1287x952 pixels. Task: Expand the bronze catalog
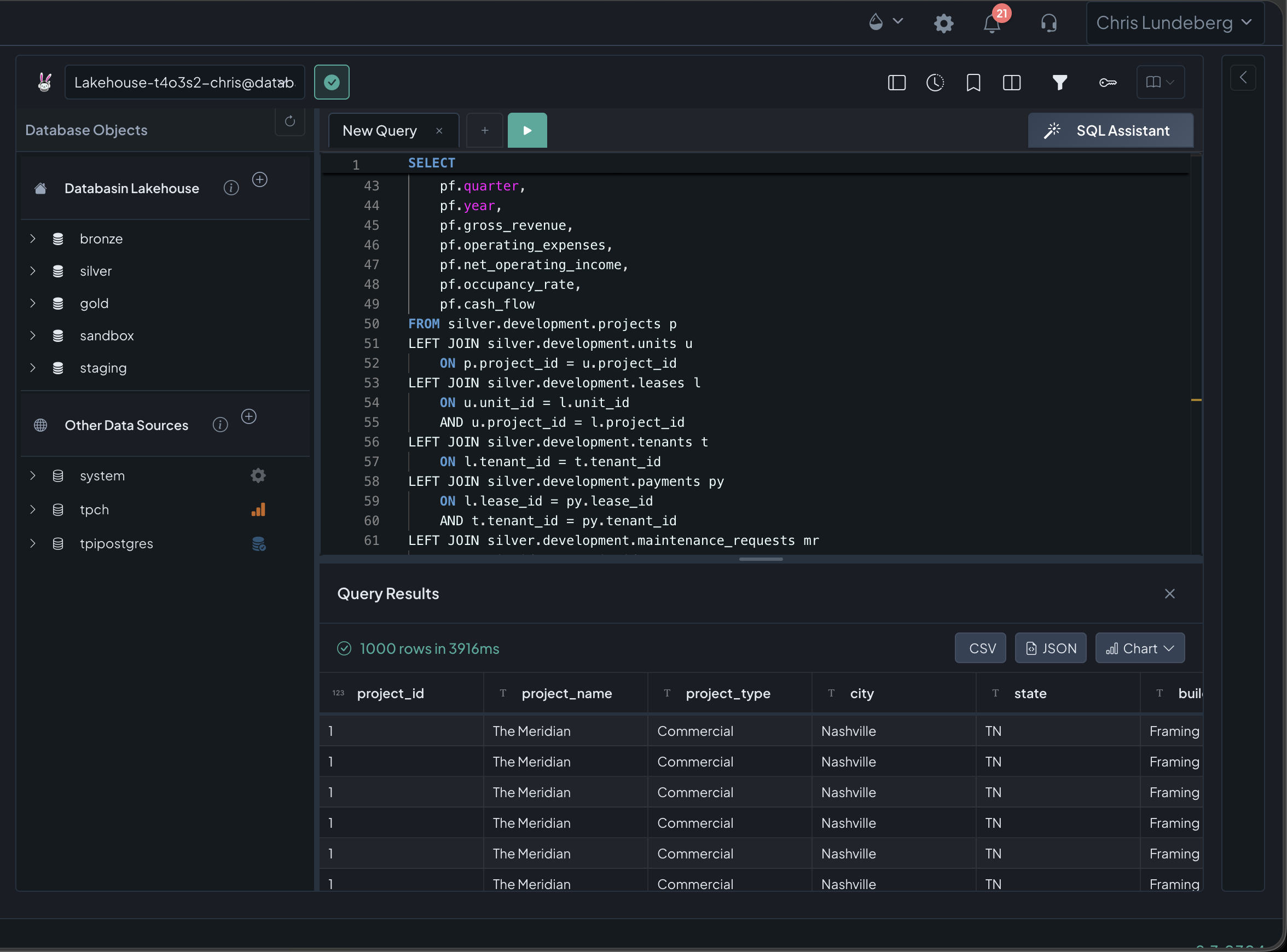pos(33,239)
